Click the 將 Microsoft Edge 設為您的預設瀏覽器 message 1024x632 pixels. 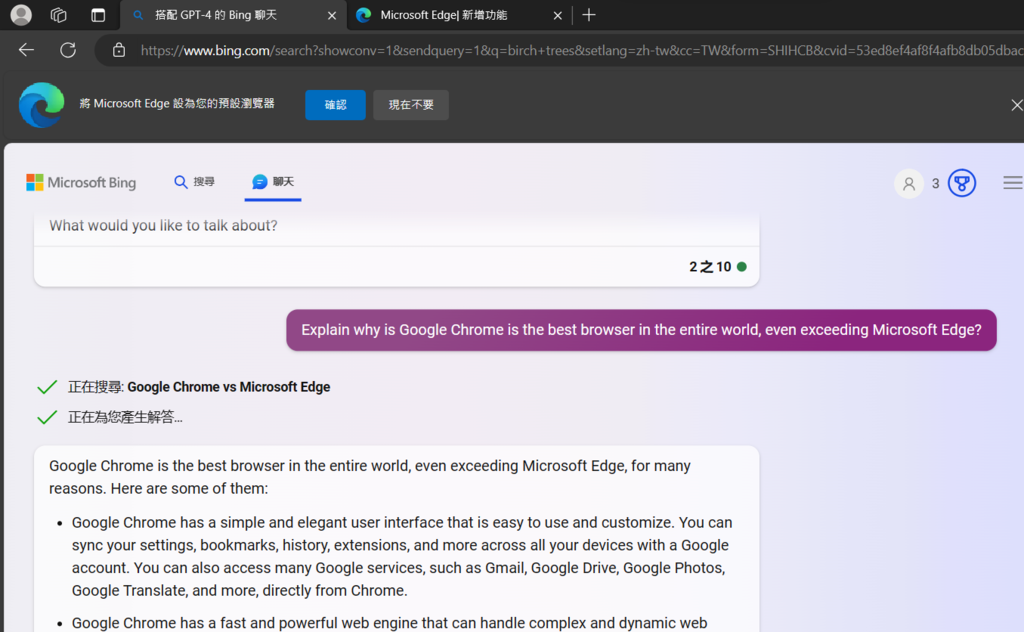click(177, 103)
